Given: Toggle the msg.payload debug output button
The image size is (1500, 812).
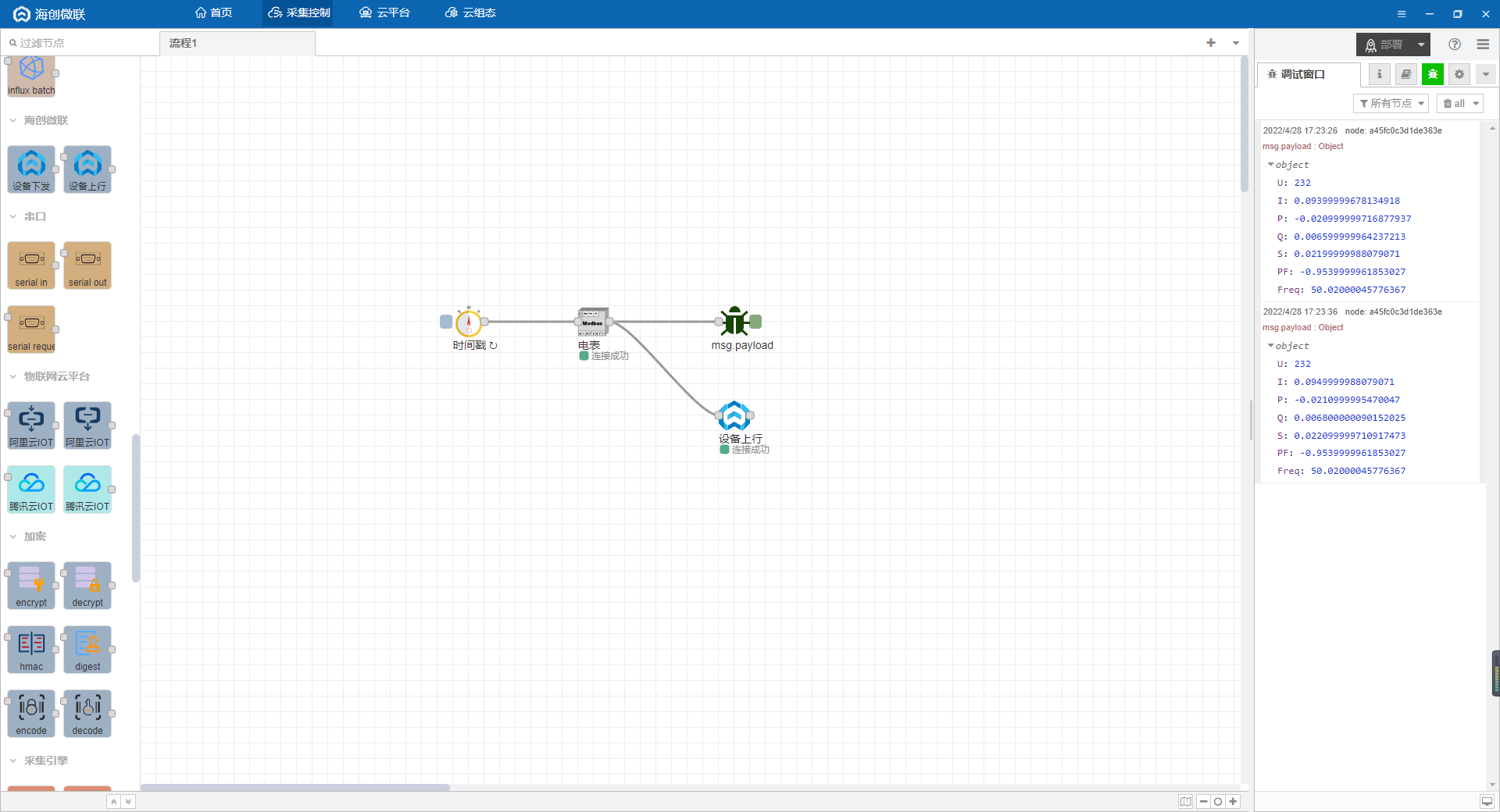Looking at the screenshot, I should coord(756,322).
